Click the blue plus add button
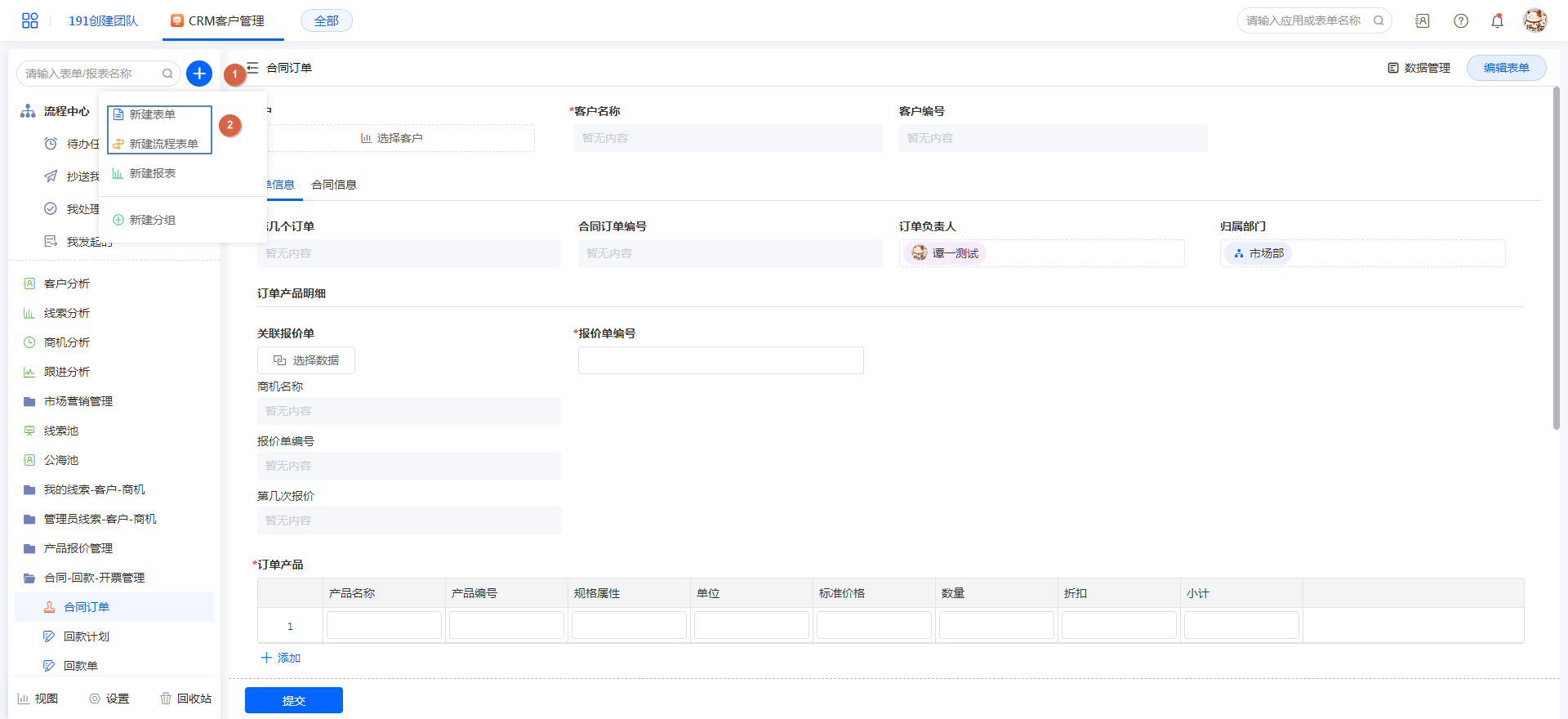 [x=199, y=74]
